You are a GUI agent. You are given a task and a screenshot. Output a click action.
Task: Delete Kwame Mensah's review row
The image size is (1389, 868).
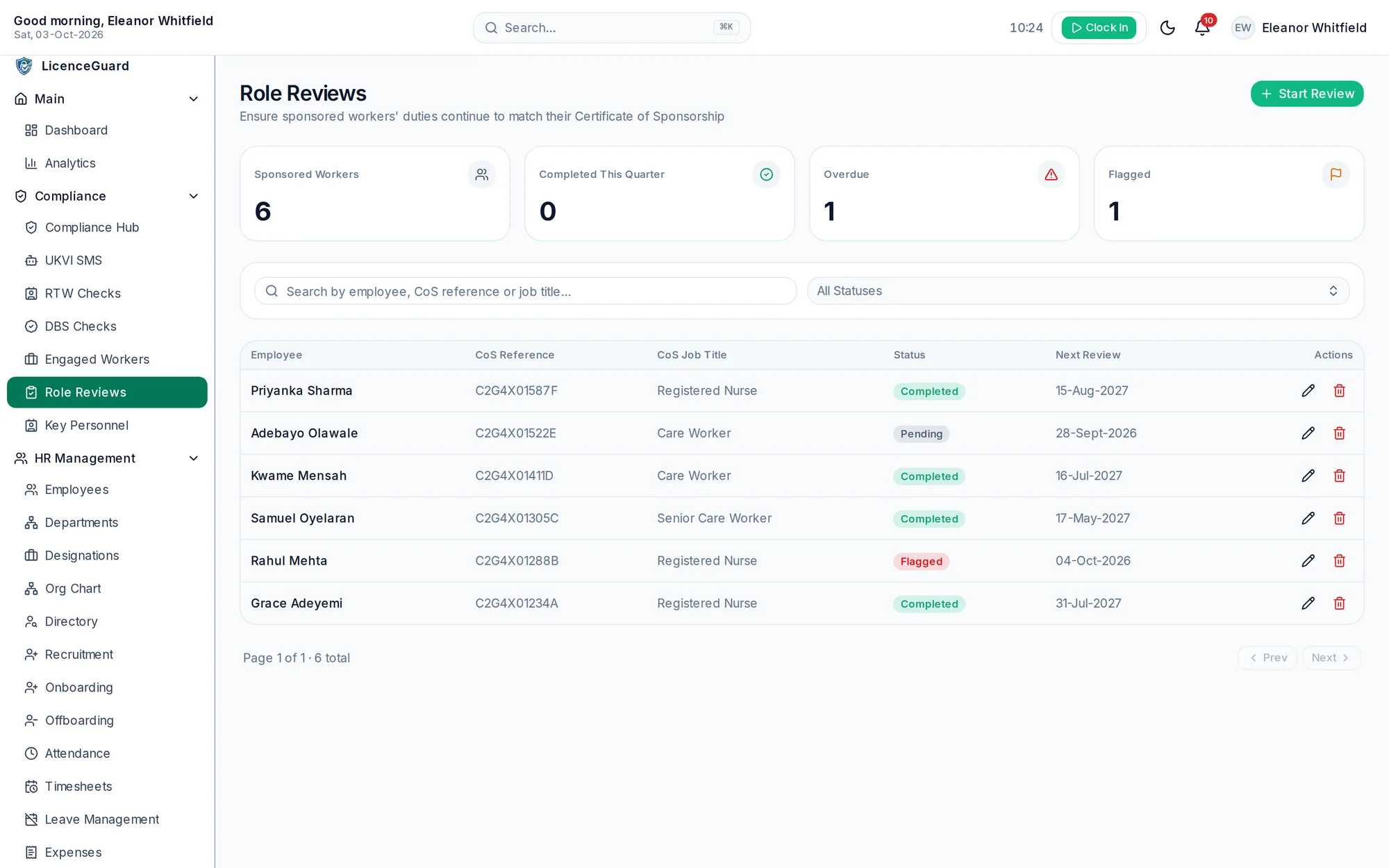(1340, 476)
